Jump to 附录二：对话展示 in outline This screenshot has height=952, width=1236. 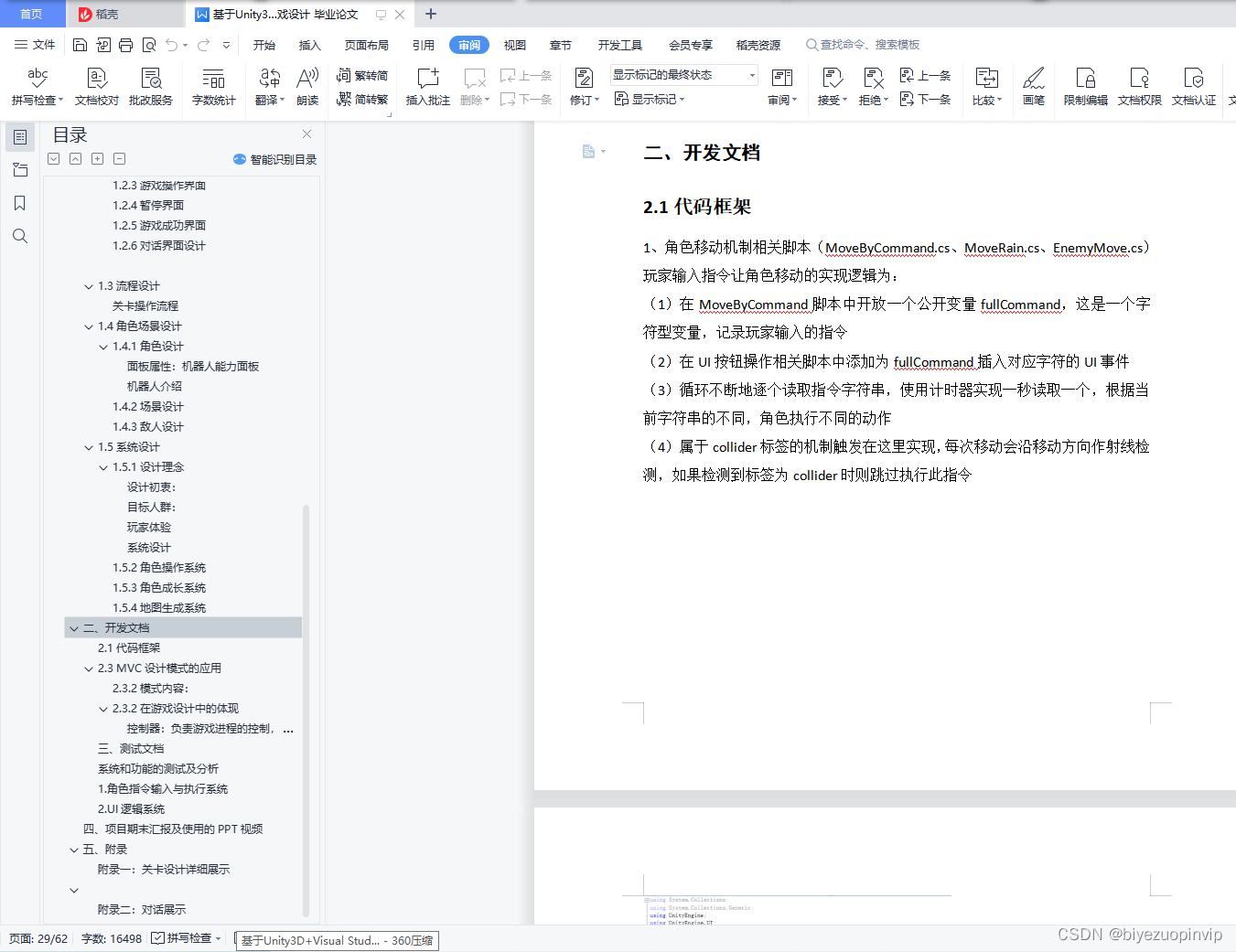click(142, 910)
